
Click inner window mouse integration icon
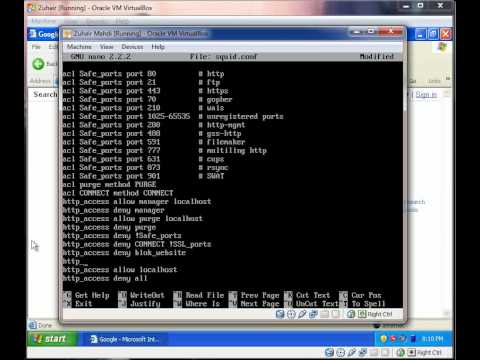click(351, 314)
